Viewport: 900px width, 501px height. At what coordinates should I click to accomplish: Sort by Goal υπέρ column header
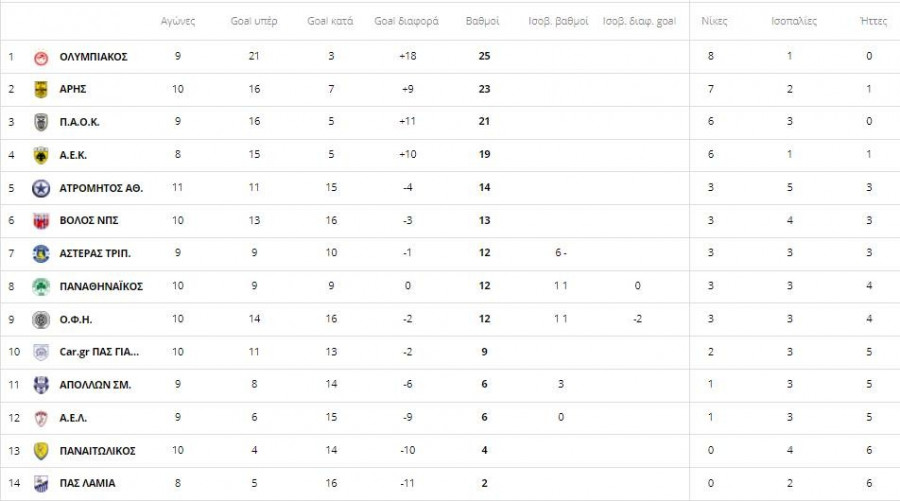253,21
